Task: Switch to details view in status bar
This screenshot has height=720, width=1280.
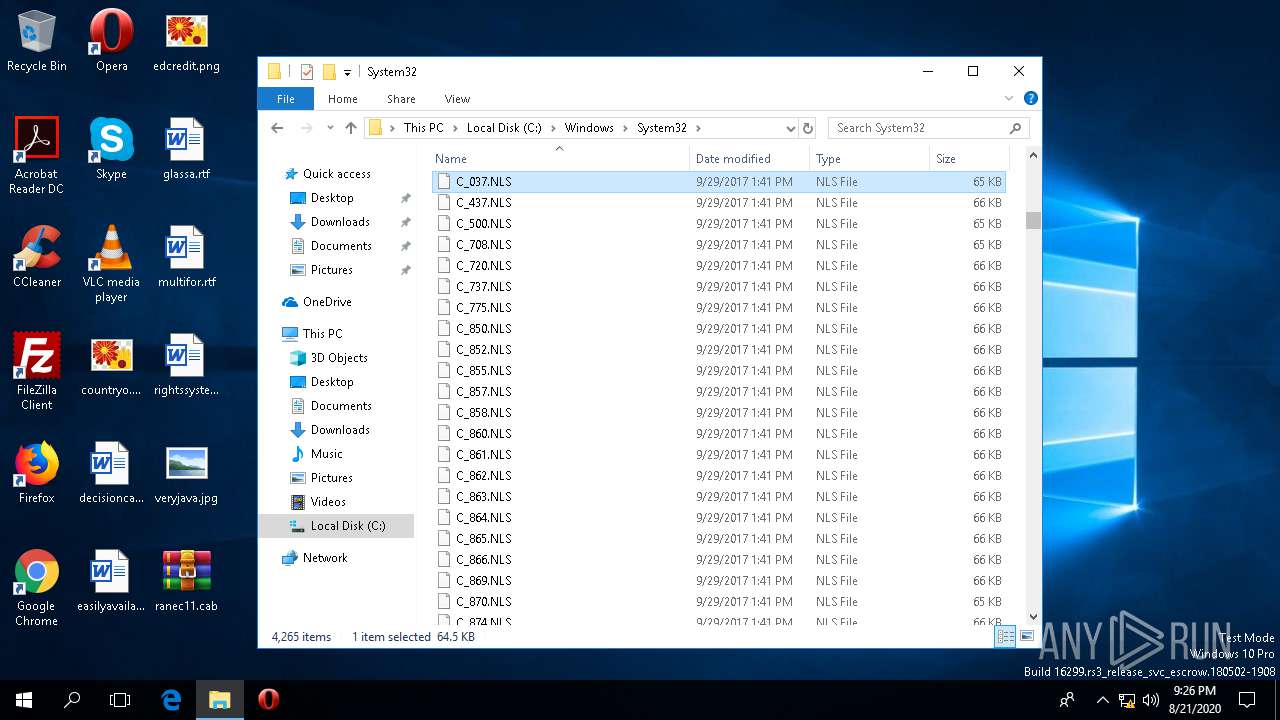Action: [x=1006, y=637]
